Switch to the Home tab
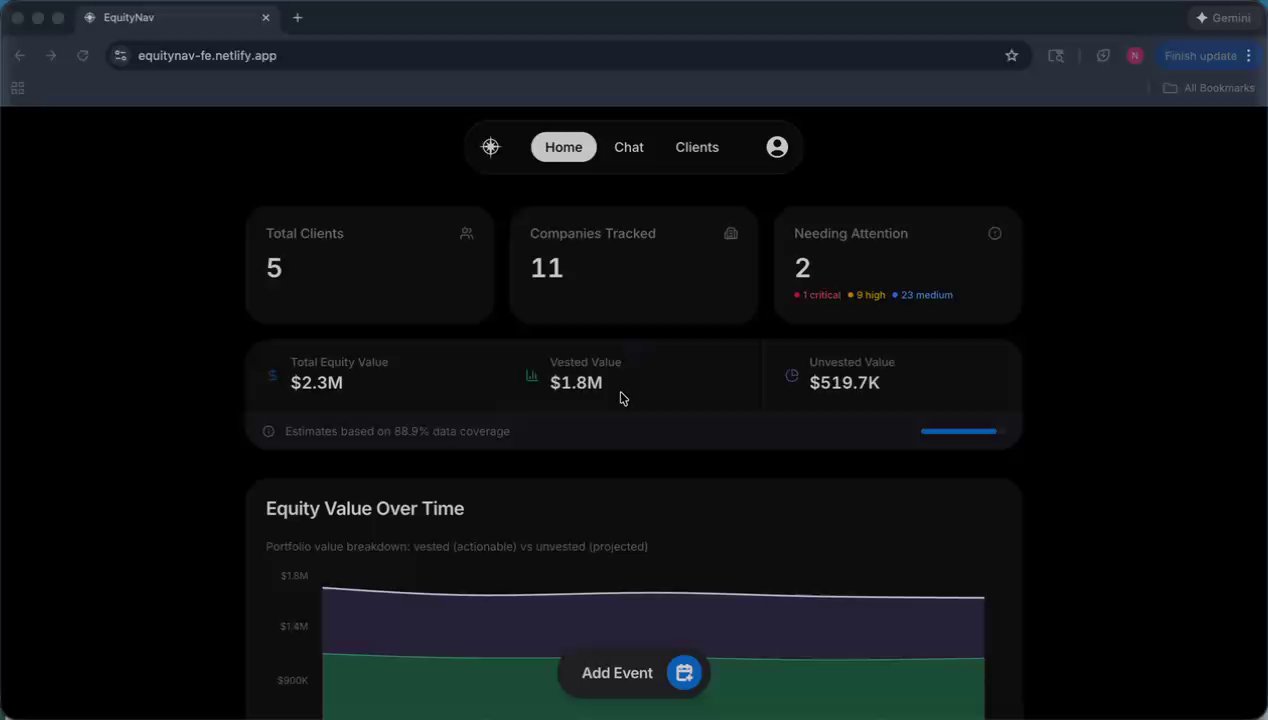This screenshot has height=720, width=1268. point(563,147)
